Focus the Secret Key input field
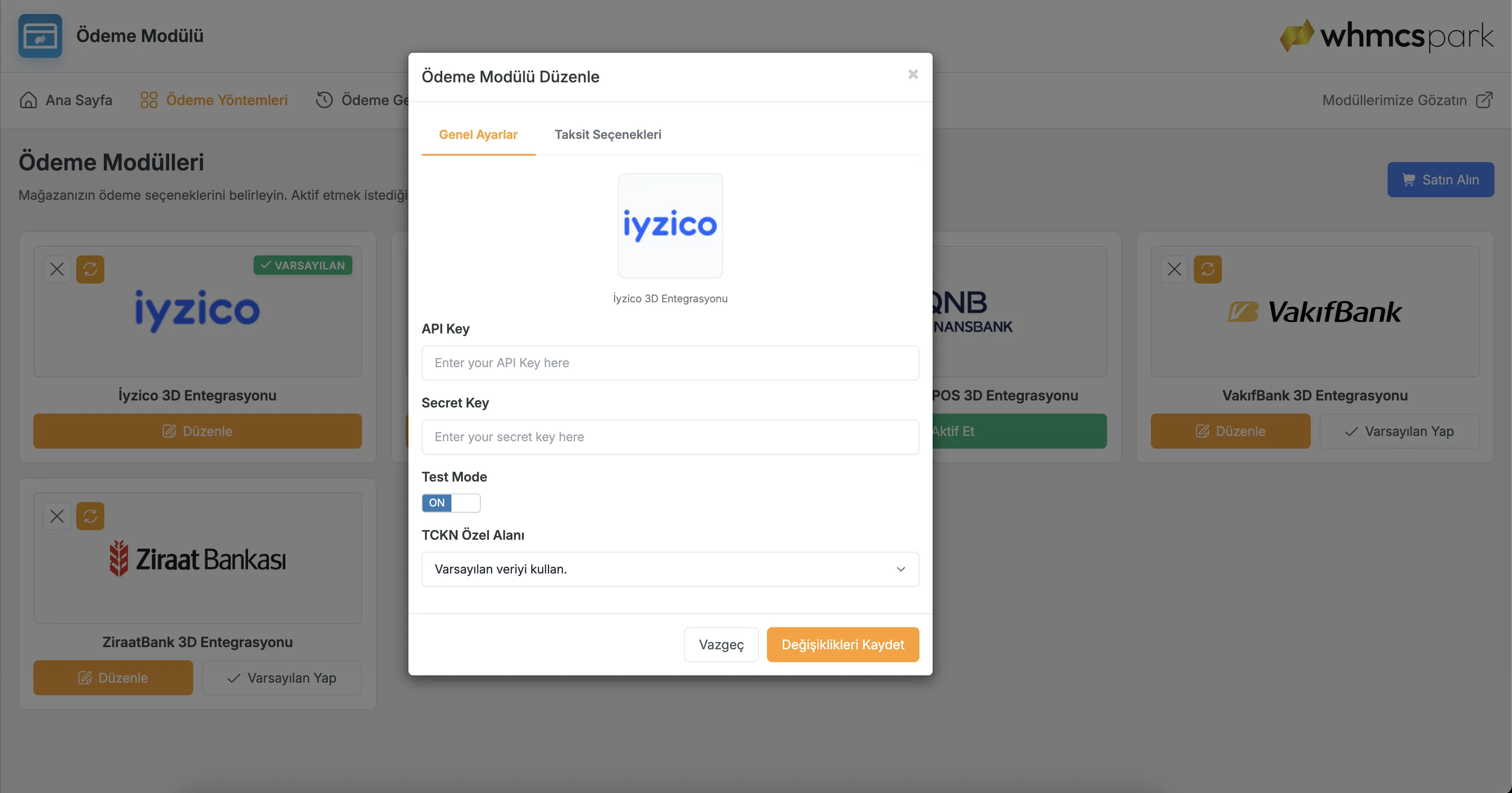1512x793 pixels. [x=670, y=437]
